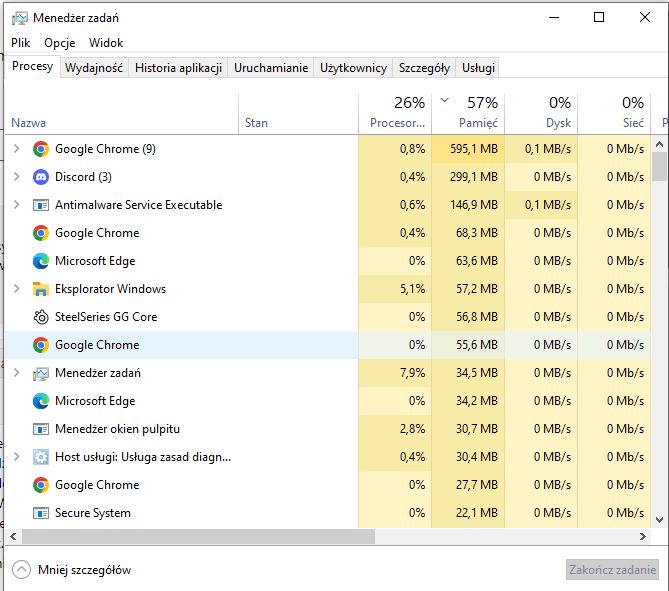Click the Zakończ zadanie button
The width and height of the screenshot is (669, 591).
(612, 570)
